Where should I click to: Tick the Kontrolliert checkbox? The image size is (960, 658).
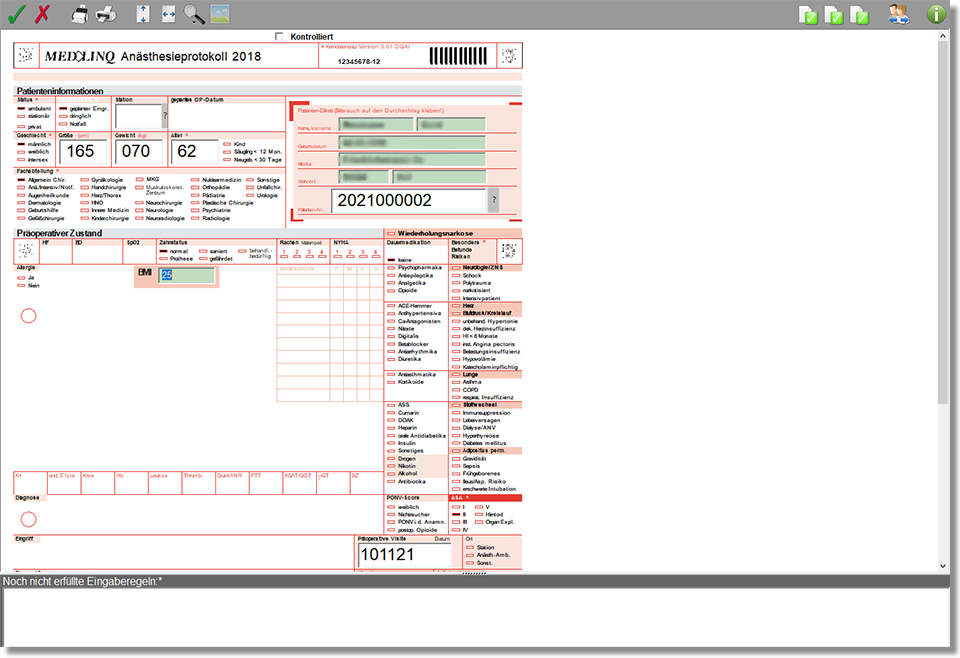pos(279,37)
